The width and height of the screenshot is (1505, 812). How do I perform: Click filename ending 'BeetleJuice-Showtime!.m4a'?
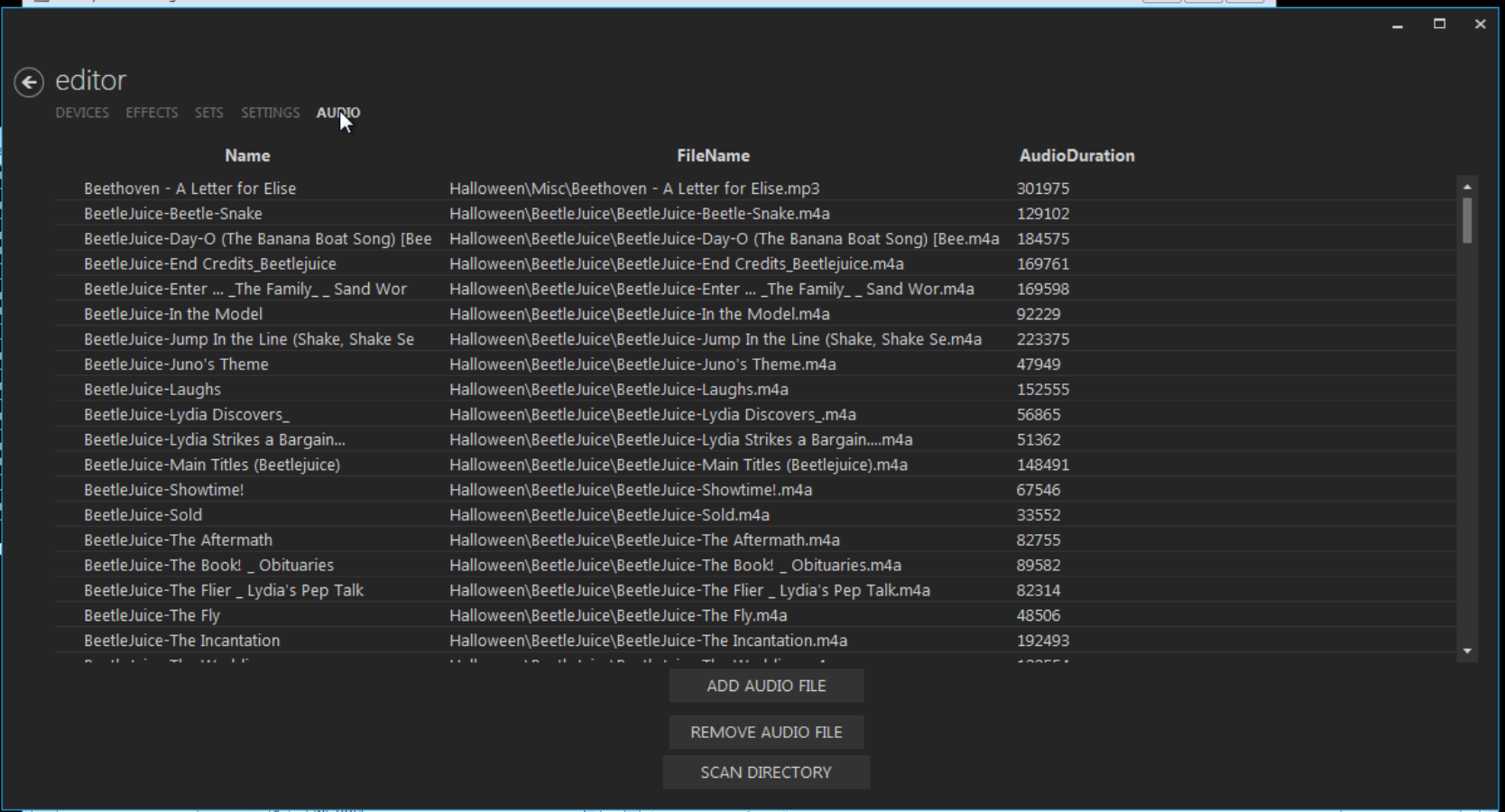tap(631, 490)
